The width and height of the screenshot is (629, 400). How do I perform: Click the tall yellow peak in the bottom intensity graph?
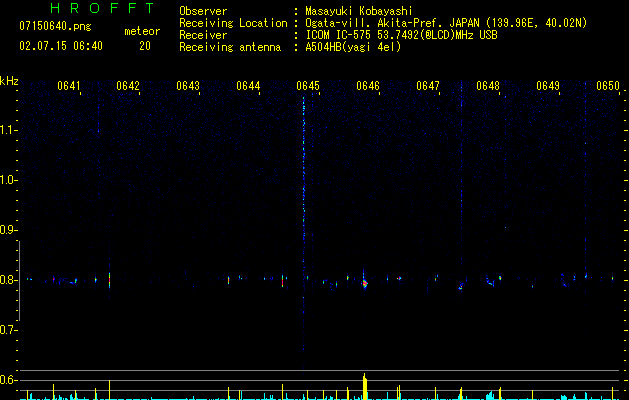tap(365, 386)
